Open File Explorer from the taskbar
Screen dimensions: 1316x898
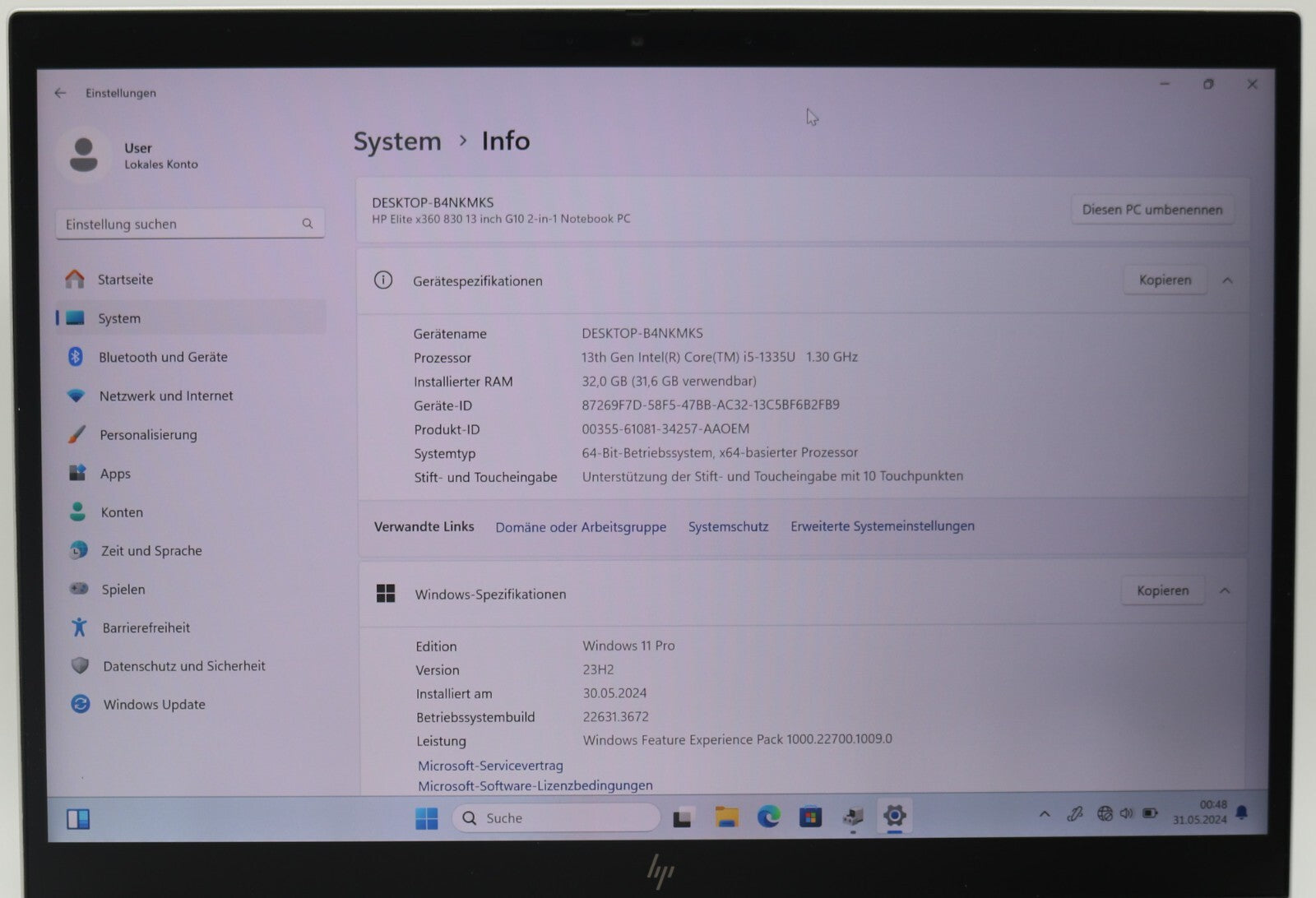pos(726,817)
